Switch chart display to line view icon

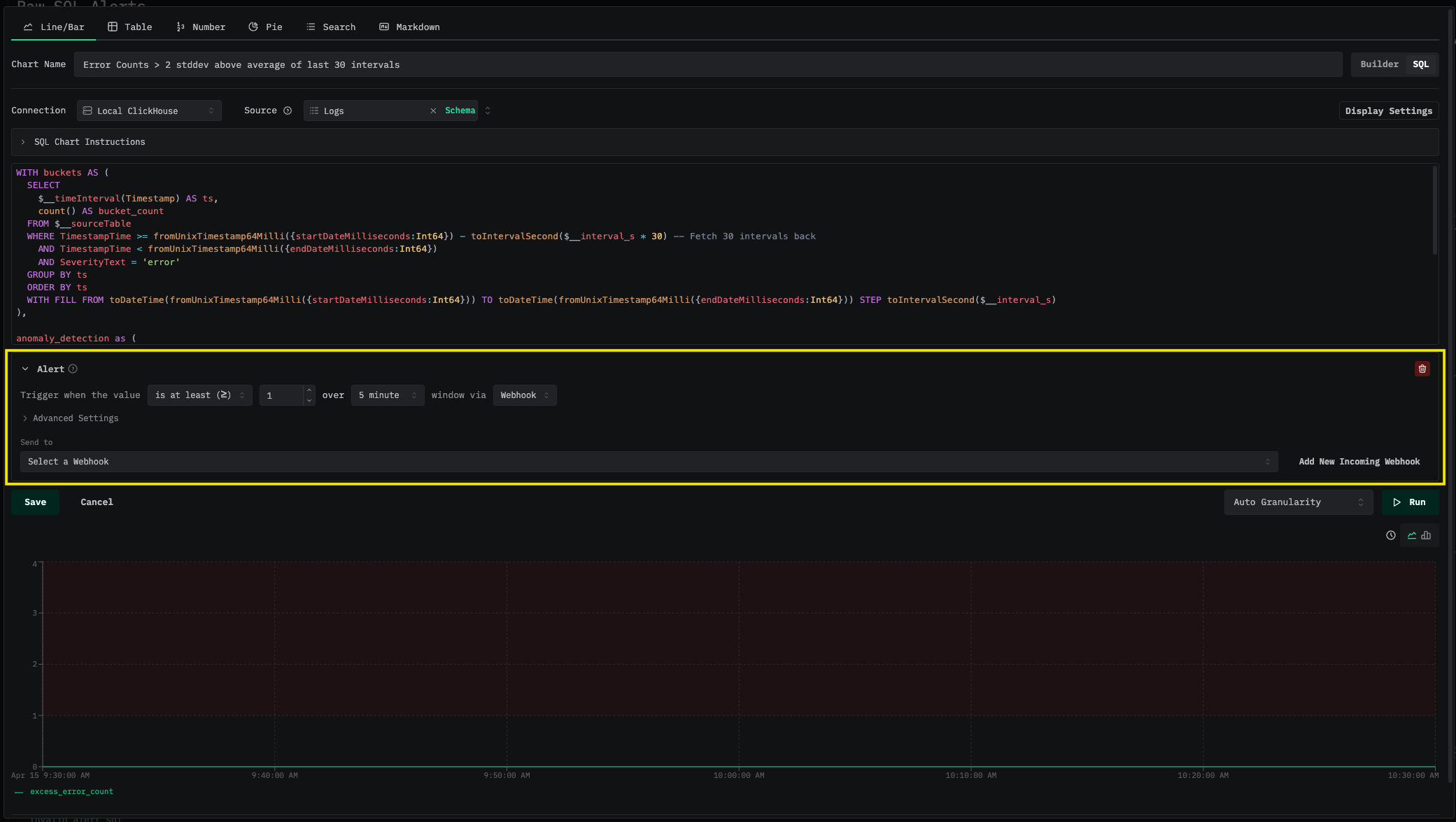coord(1412,535)
